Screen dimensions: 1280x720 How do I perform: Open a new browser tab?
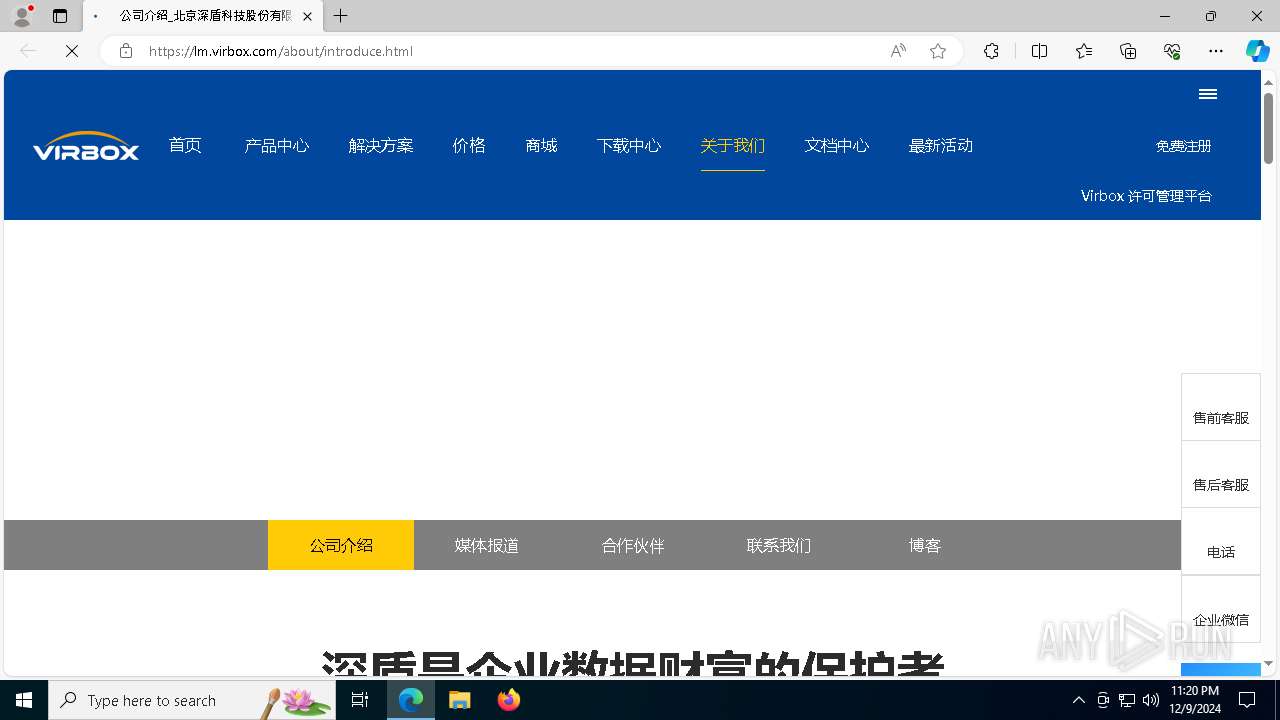[x=341, y=16]
